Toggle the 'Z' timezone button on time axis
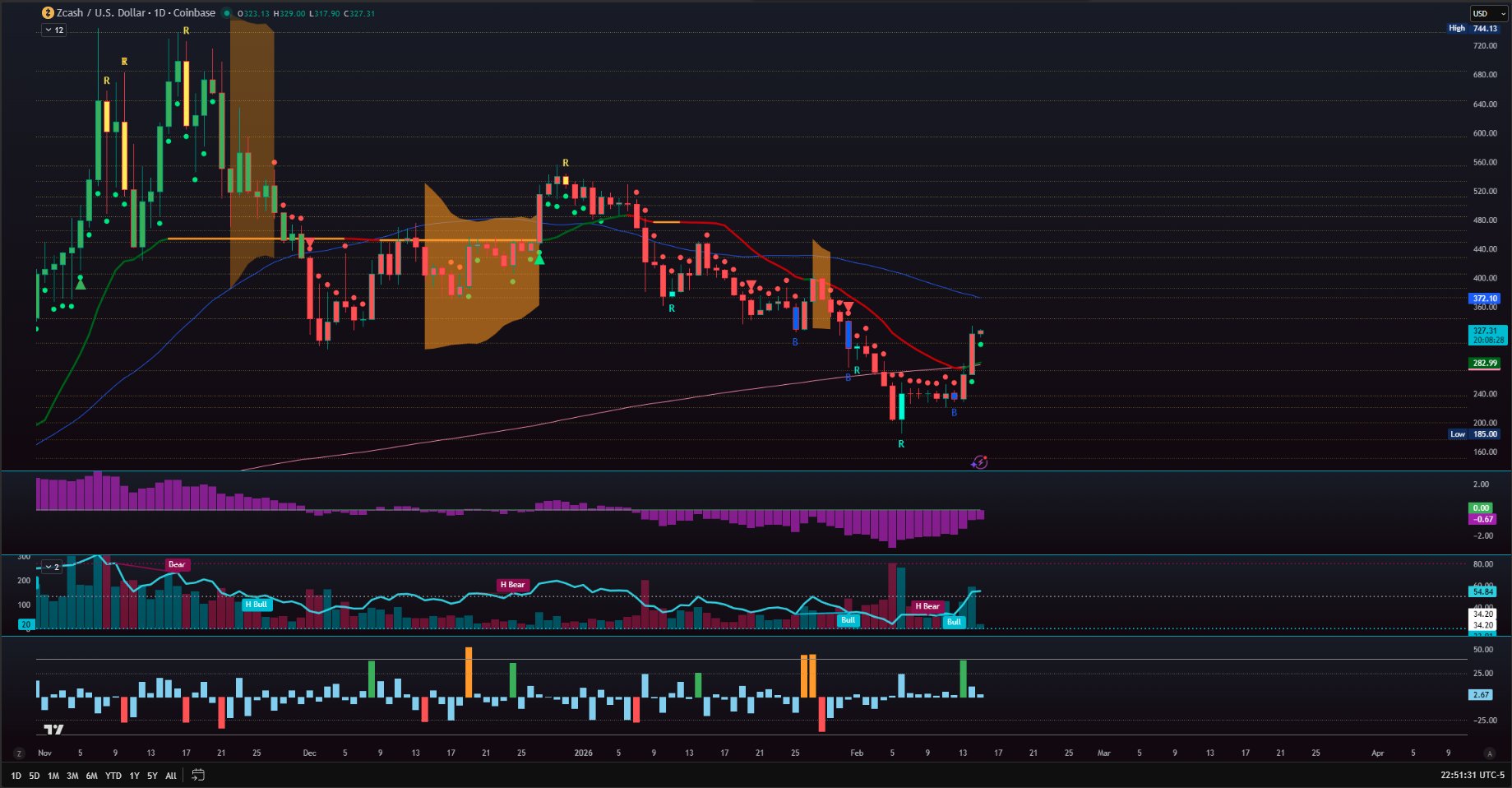This screenshot has width=1512, height=788. click(18, 753)
